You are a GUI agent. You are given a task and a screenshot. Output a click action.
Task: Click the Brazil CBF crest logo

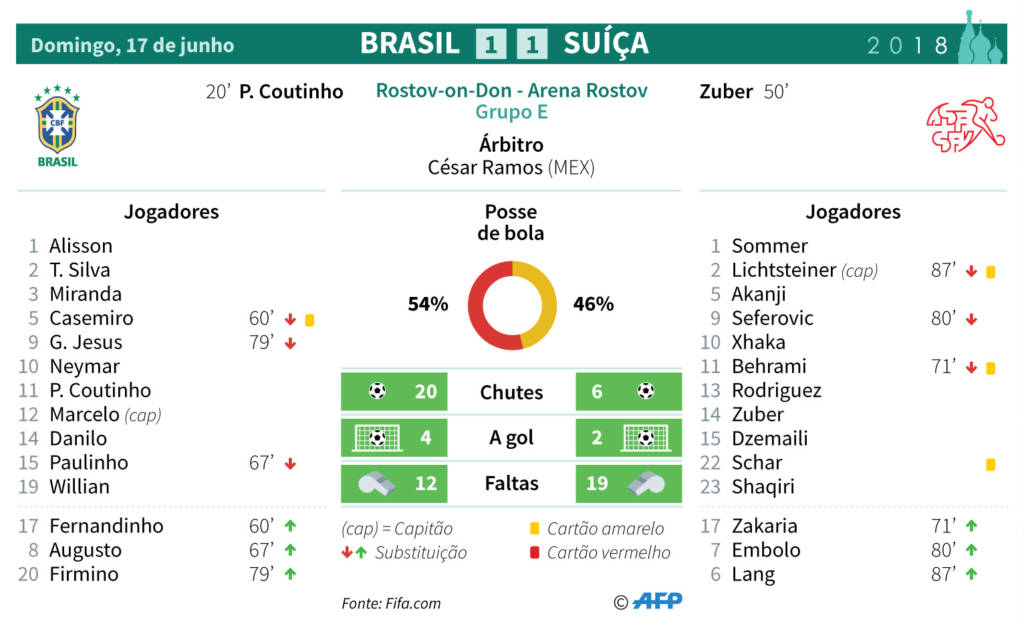[x=57, y=125]
